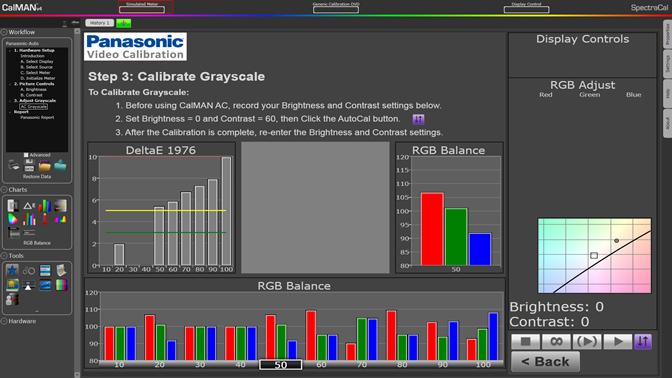Image resolution: width=672 pixels, height=378 pixels.
Task: Select C. Select Meter step
Action: [x=35, y=72]
